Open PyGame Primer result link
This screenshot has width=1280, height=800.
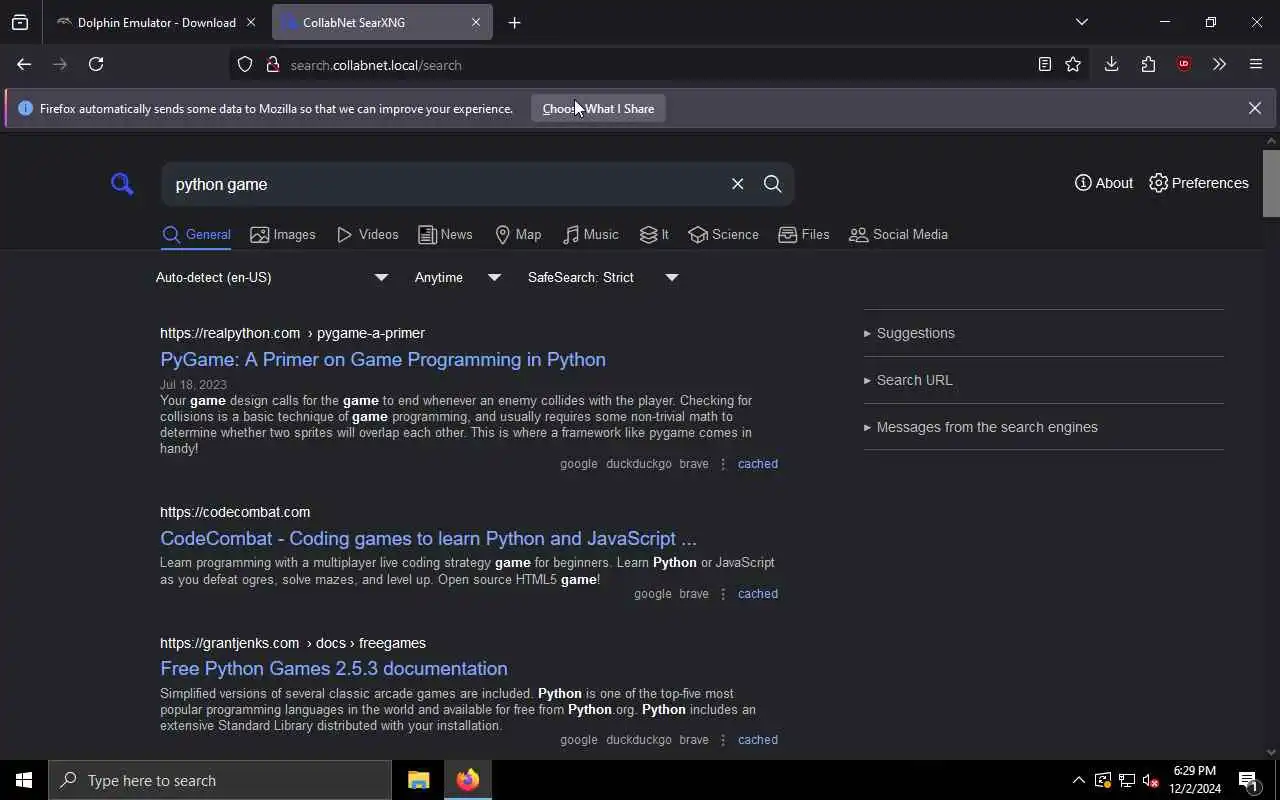[383, 359]
